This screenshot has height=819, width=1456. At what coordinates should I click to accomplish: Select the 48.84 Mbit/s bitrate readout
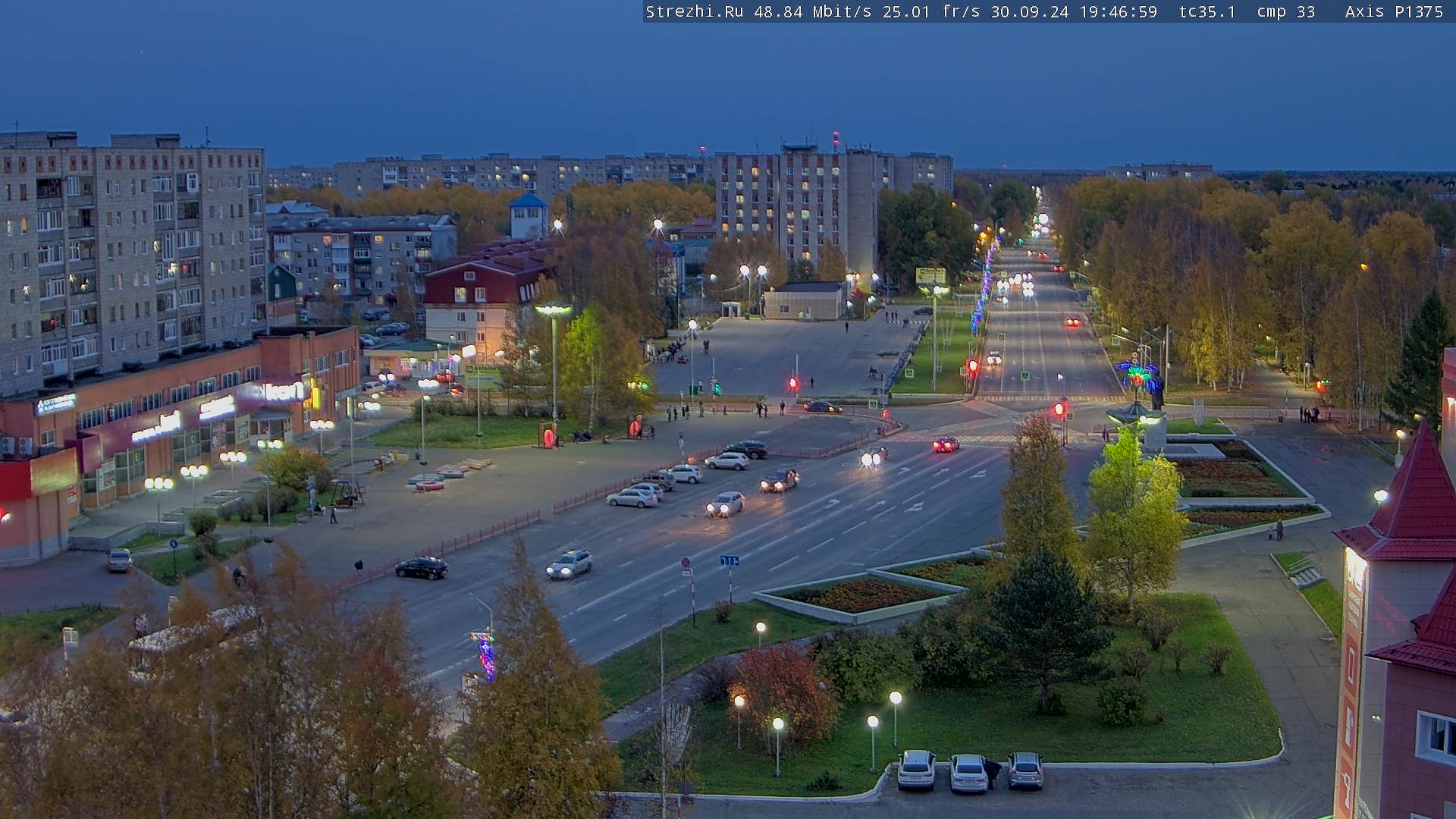[813, 12]
